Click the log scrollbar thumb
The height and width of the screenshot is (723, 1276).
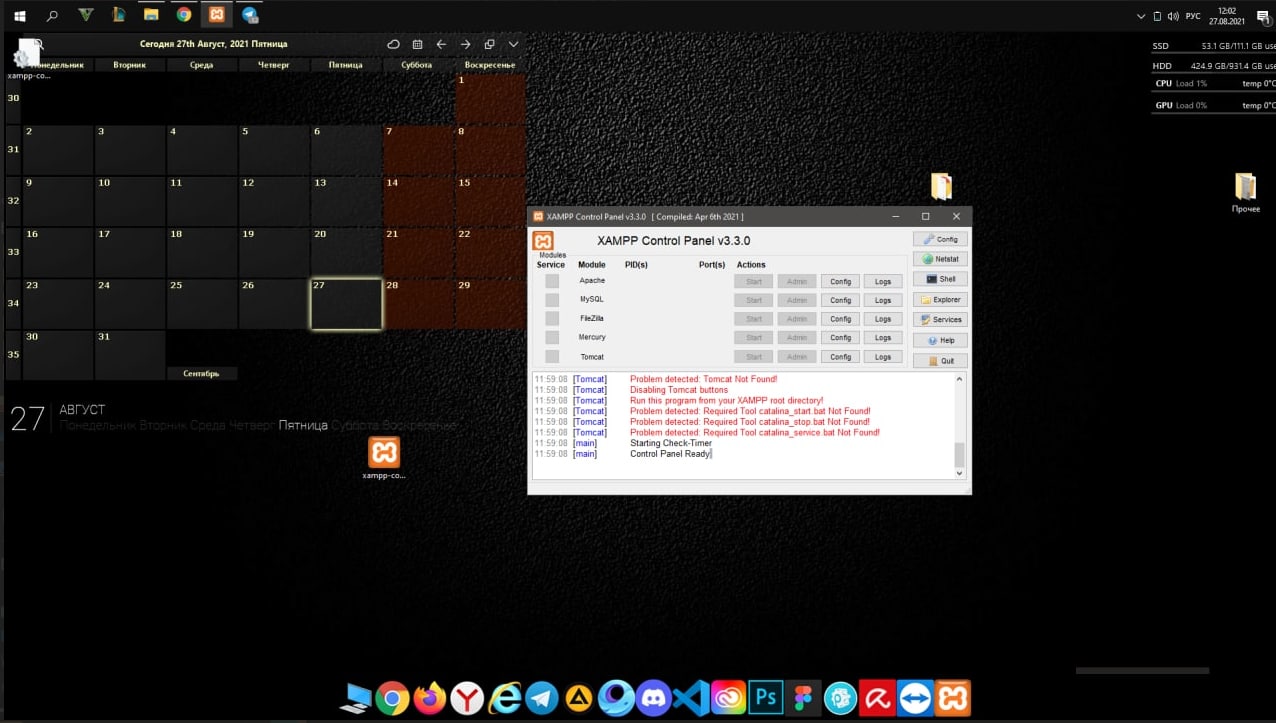tap(960, 455)
